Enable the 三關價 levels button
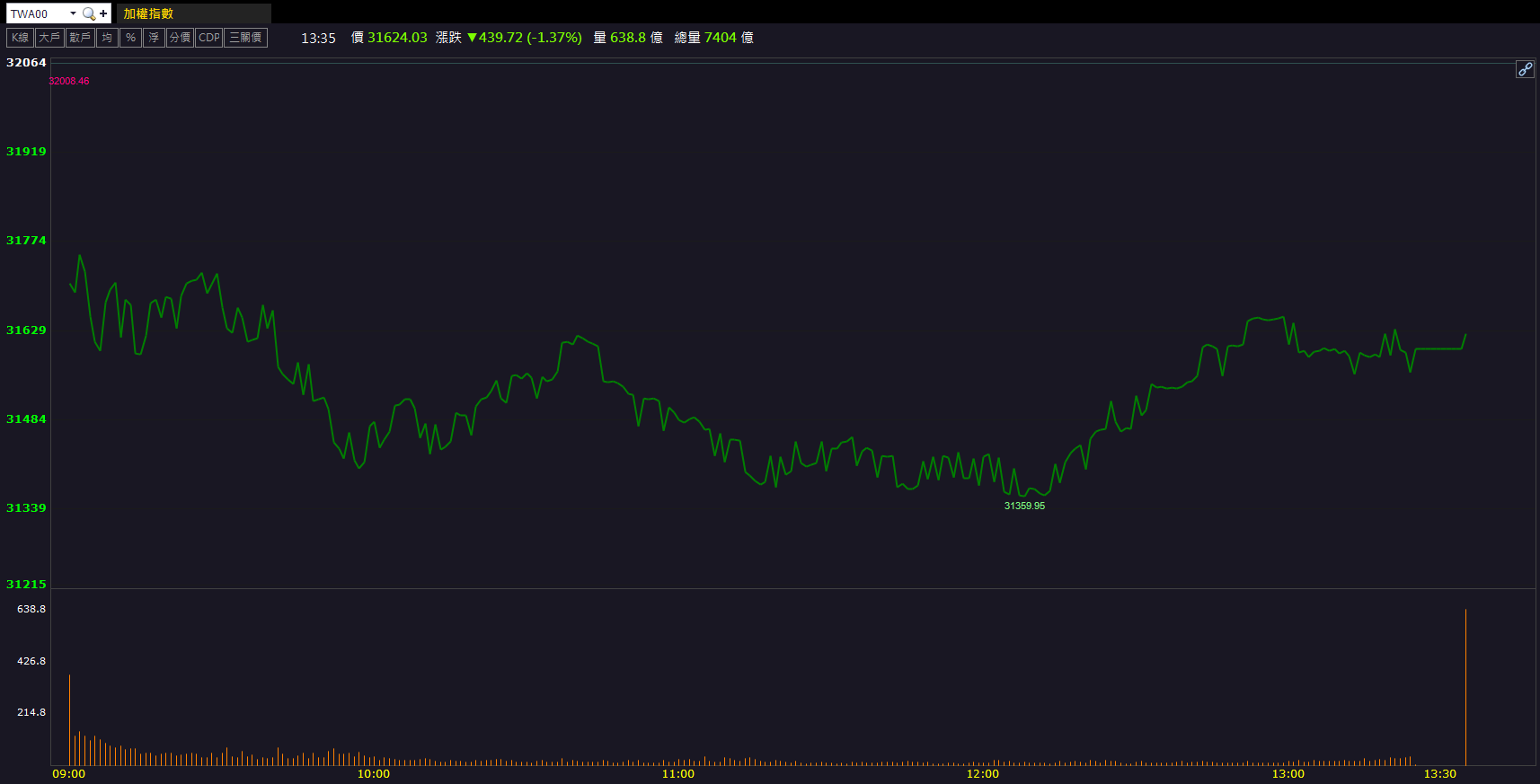This screenshot has width=1540, height=784. (x=245, y=38)
